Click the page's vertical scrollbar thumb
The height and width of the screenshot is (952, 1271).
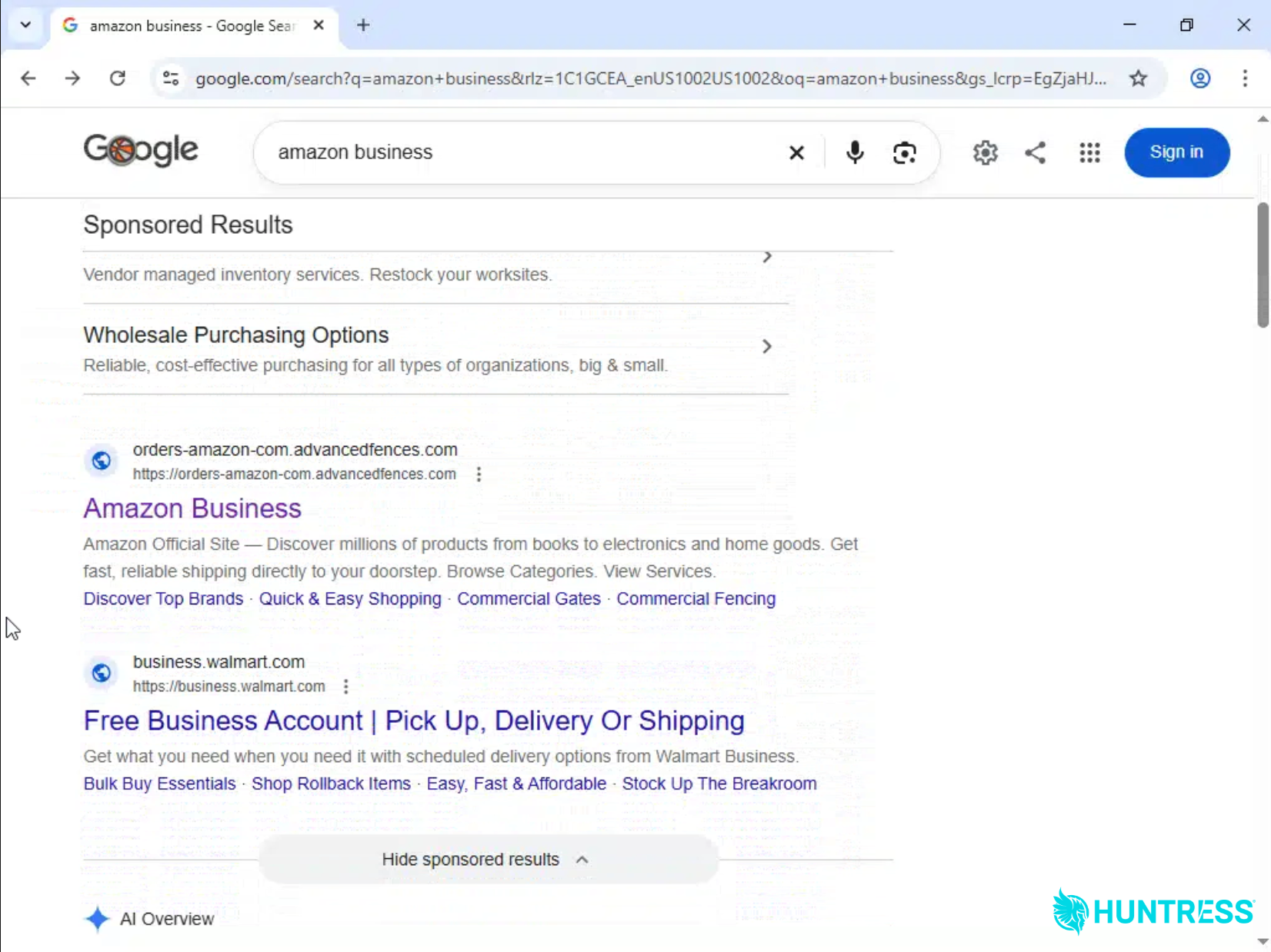coord(1263,265)
